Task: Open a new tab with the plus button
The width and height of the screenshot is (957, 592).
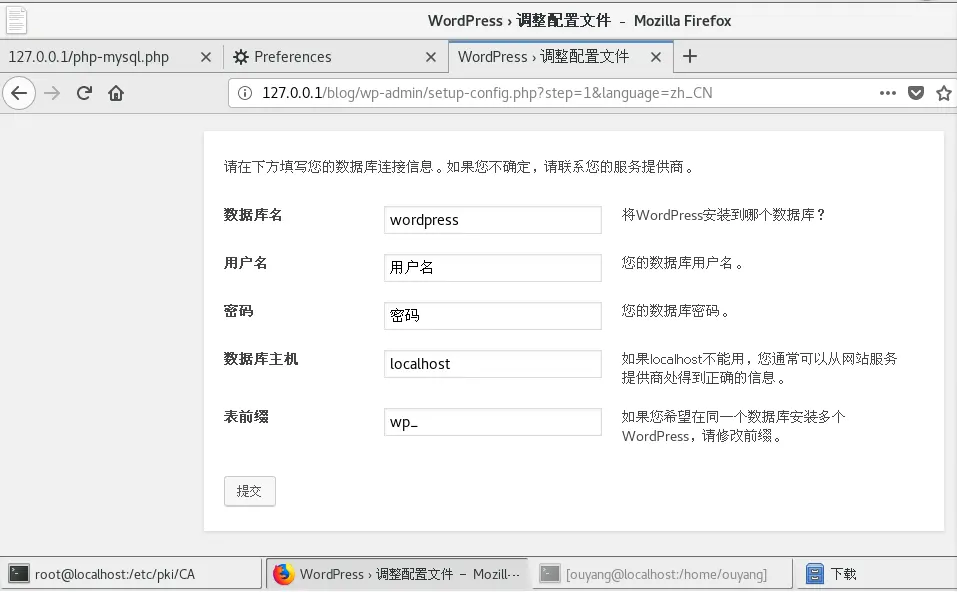Action: (690, 56)
